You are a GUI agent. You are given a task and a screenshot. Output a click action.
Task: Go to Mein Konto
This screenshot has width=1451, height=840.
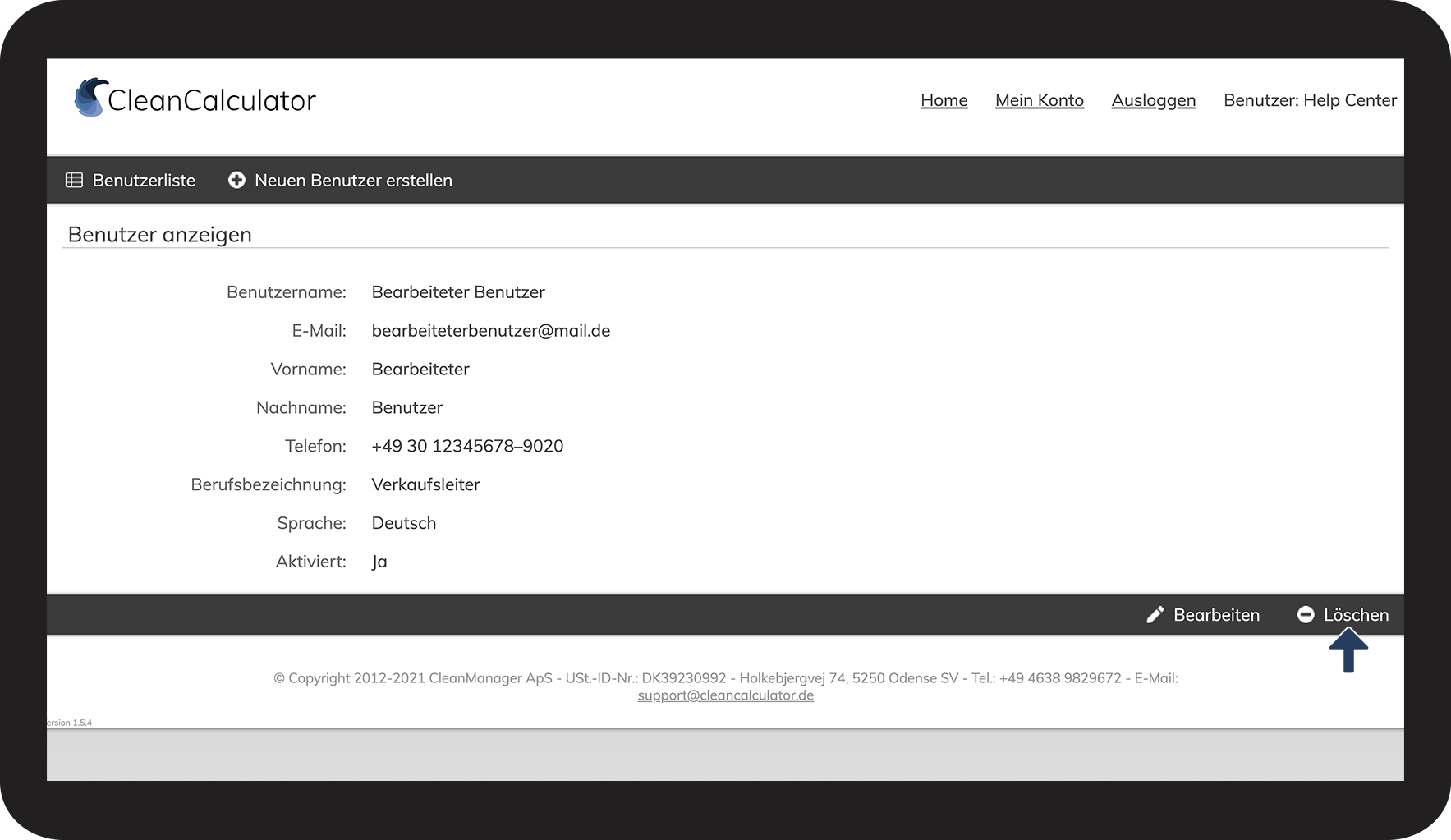pyautogui.click(x=1040, y=100)
